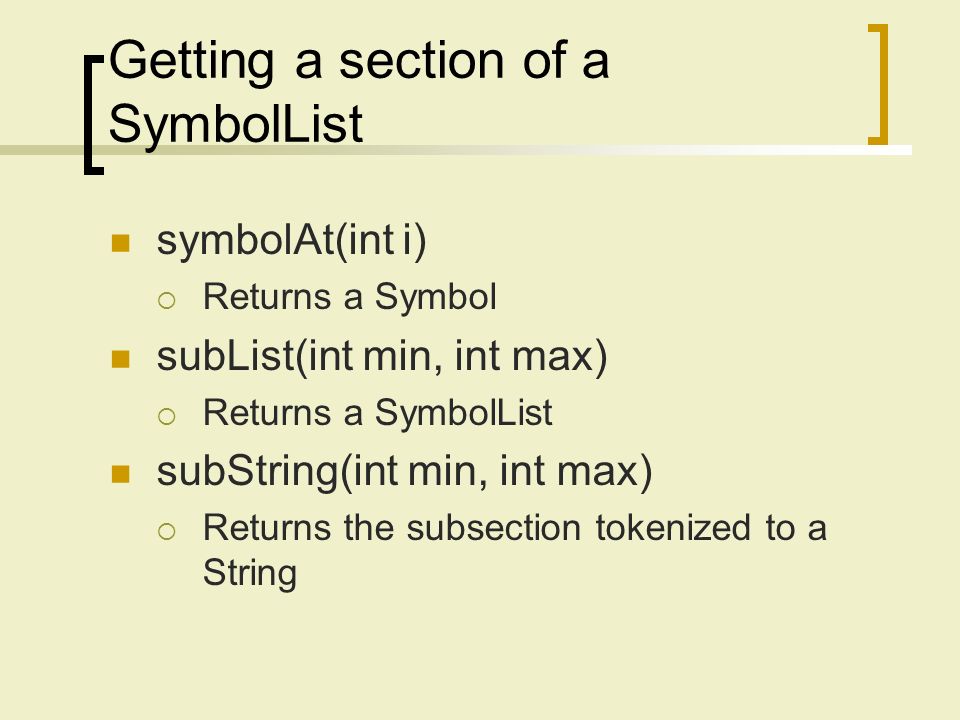Click the subString(int min, int max) line
The image size is (960, 720).
tap(405, 472)
